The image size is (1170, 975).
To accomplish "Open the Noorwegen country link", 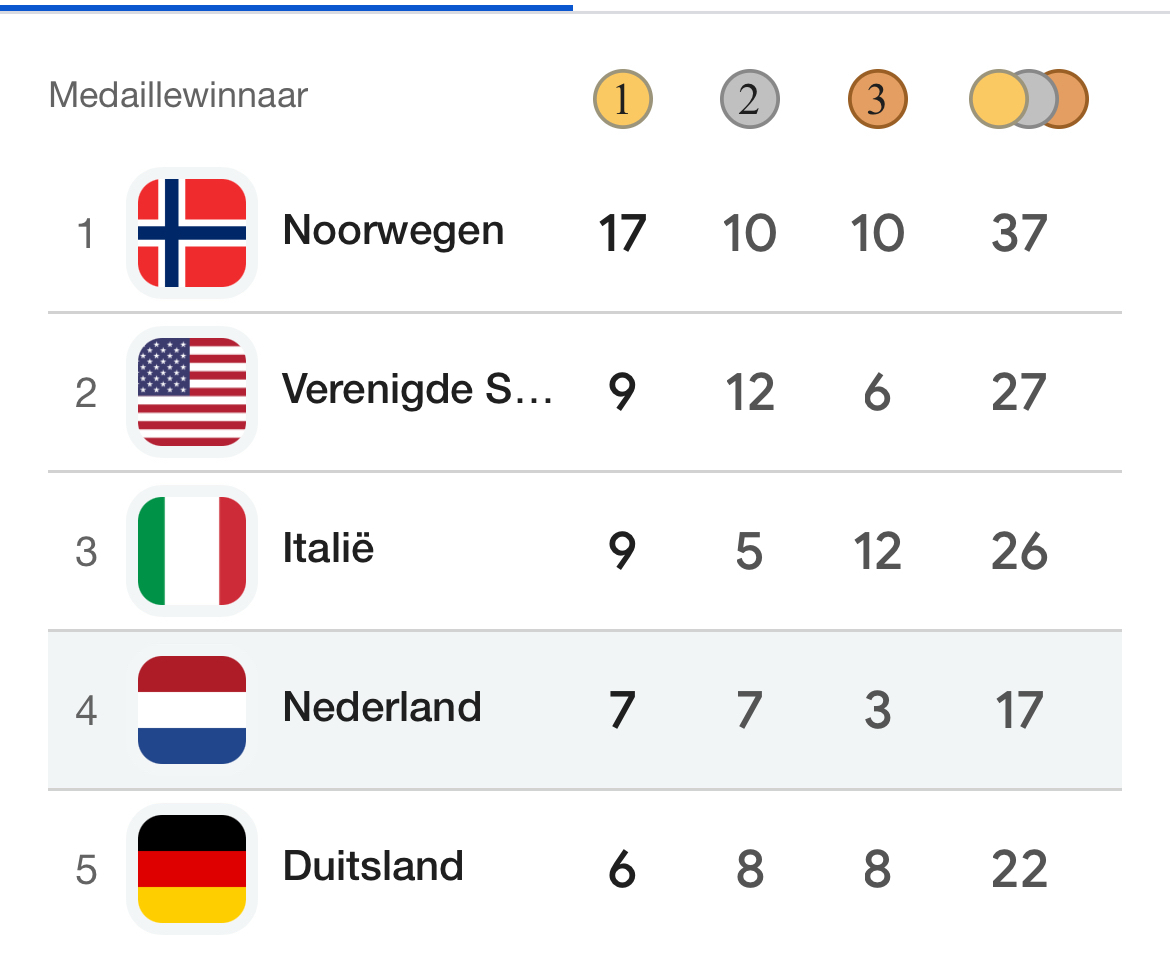I will coord(393,231).
